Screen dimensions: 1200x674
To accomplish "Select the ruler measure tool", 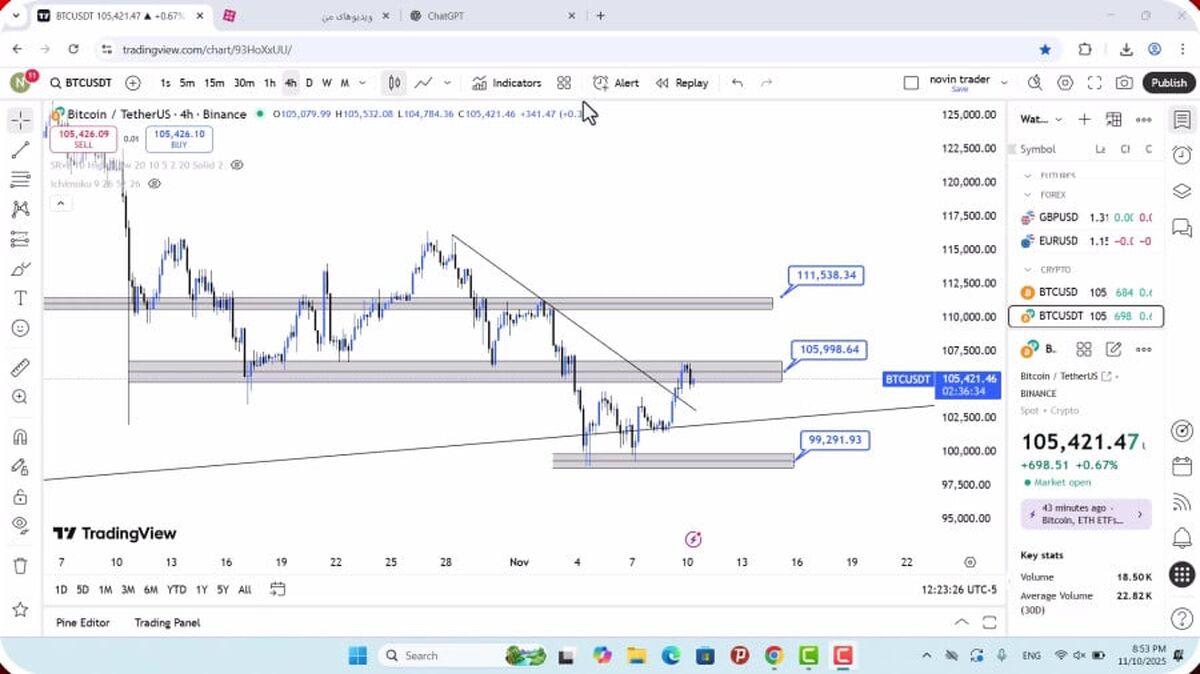I will tap(20, 367).
